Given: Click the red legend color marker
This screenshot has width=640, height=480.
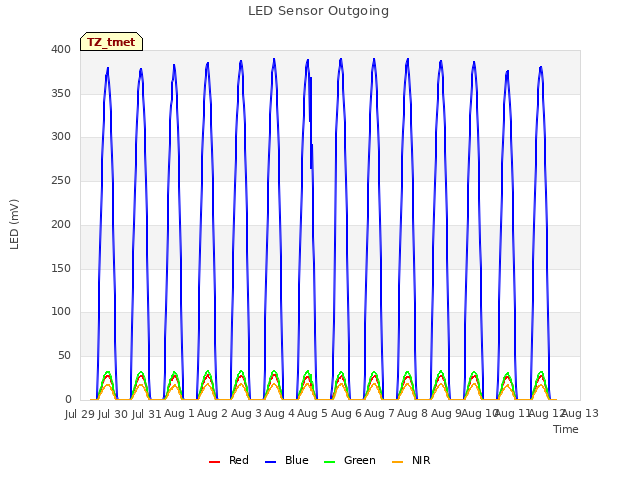Looking at the screenshot, I should (214, 462).
